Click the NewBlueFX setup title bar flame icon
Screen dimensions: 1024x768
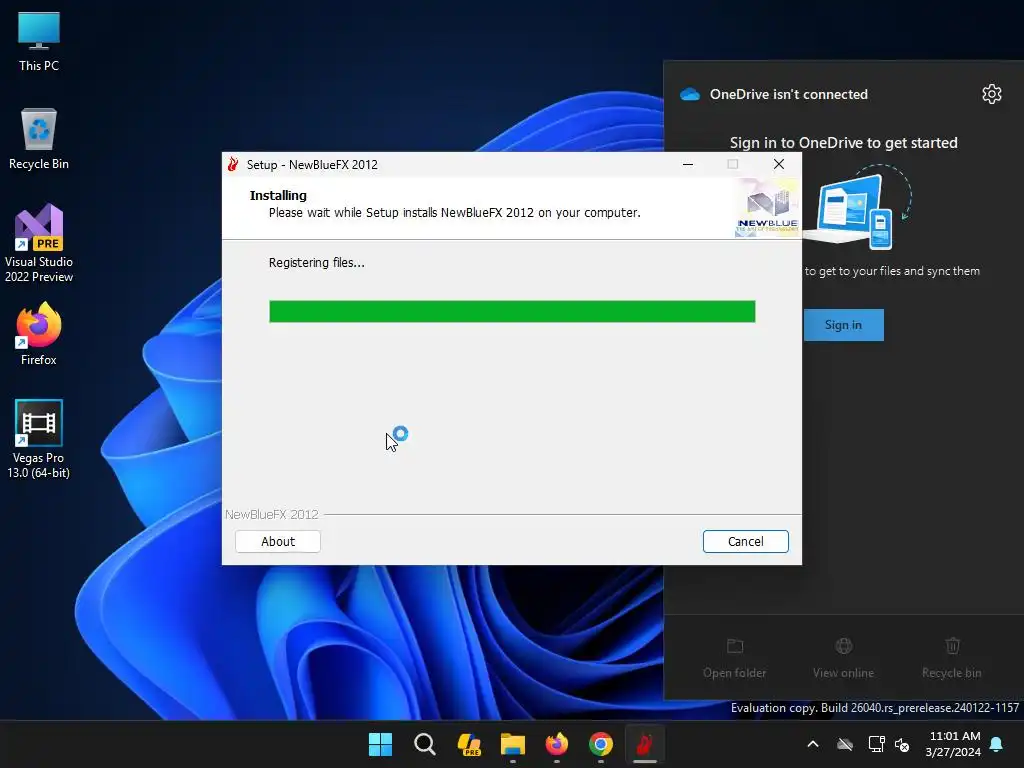232,164
